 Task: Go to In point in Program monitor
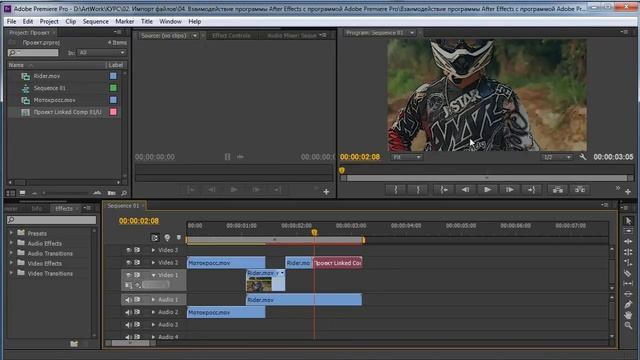click(444, 189)
